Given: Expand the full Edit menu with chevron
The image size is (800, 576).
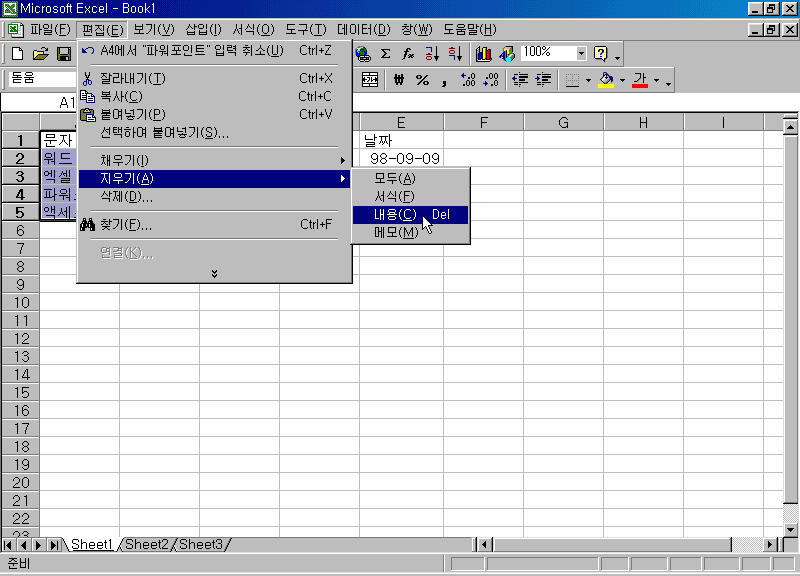Looking at the screenshot, I should 214,274.
